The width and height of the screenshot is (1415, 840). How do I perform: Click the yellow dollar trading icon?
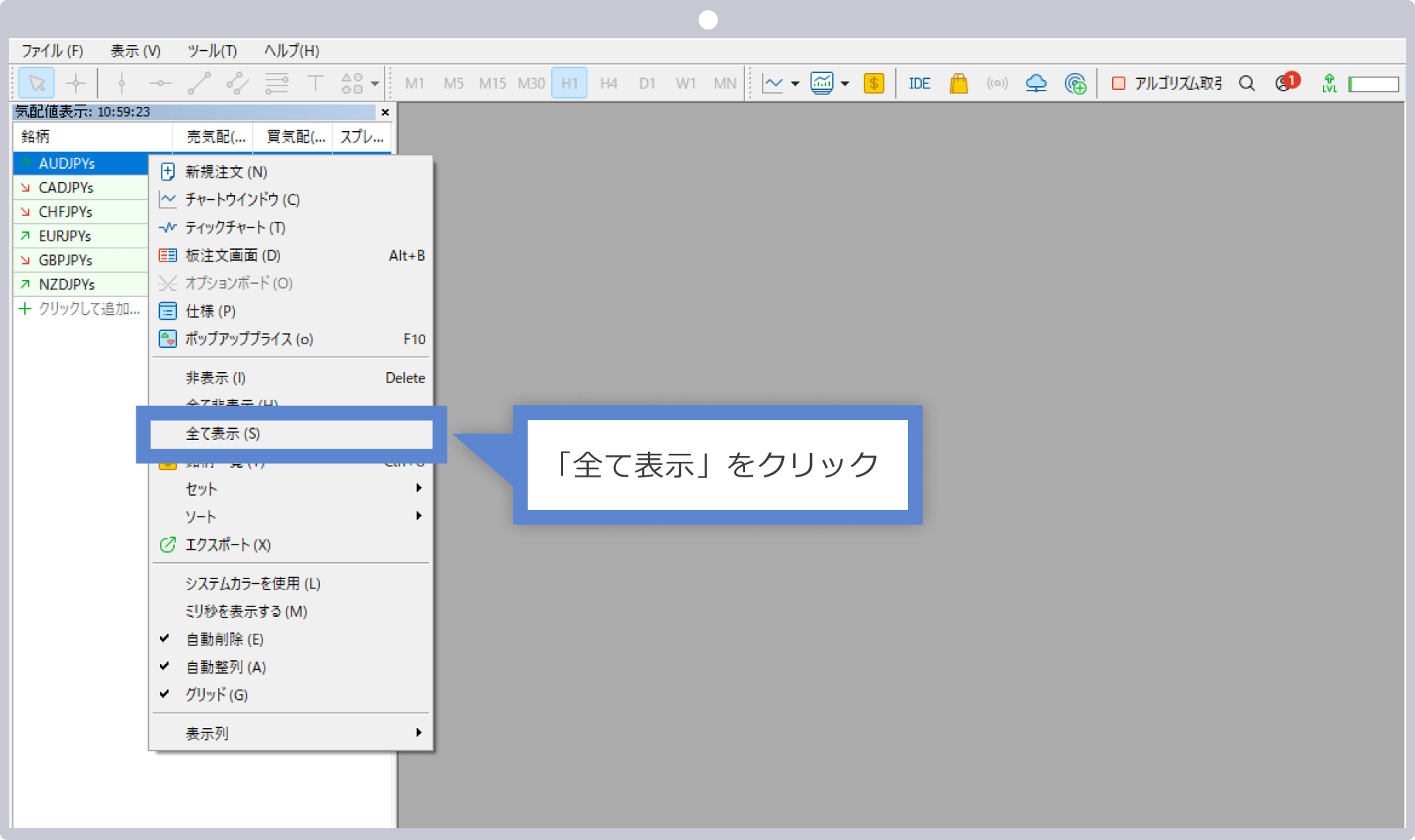coord(874,83)
